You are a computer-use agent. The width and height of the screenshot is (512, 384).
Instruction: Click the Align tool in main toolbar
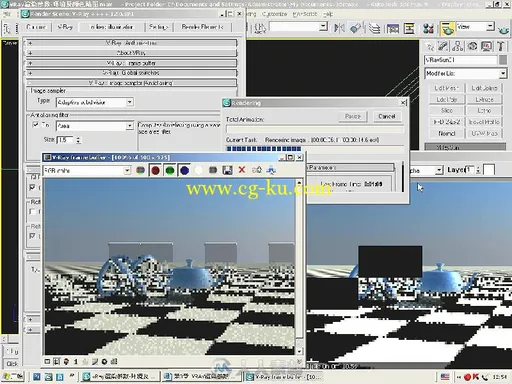(356, 28)
